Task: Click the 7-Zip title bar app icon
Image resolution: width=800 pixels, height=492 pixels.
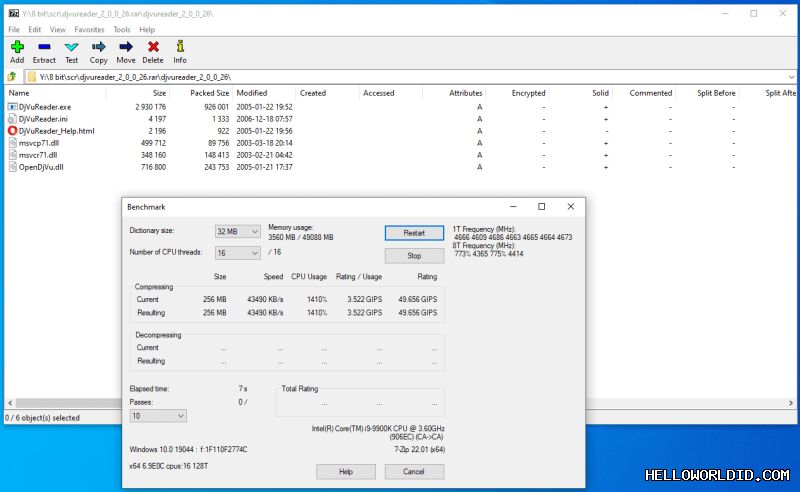Action: 14,13
